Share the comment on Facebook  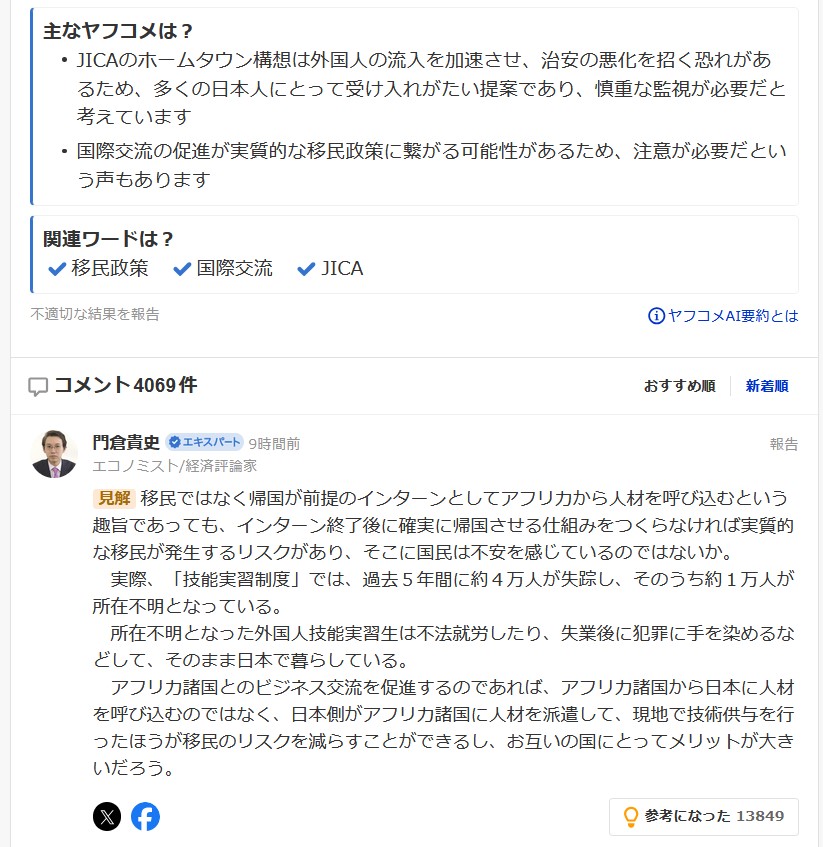tap(145, 816)
